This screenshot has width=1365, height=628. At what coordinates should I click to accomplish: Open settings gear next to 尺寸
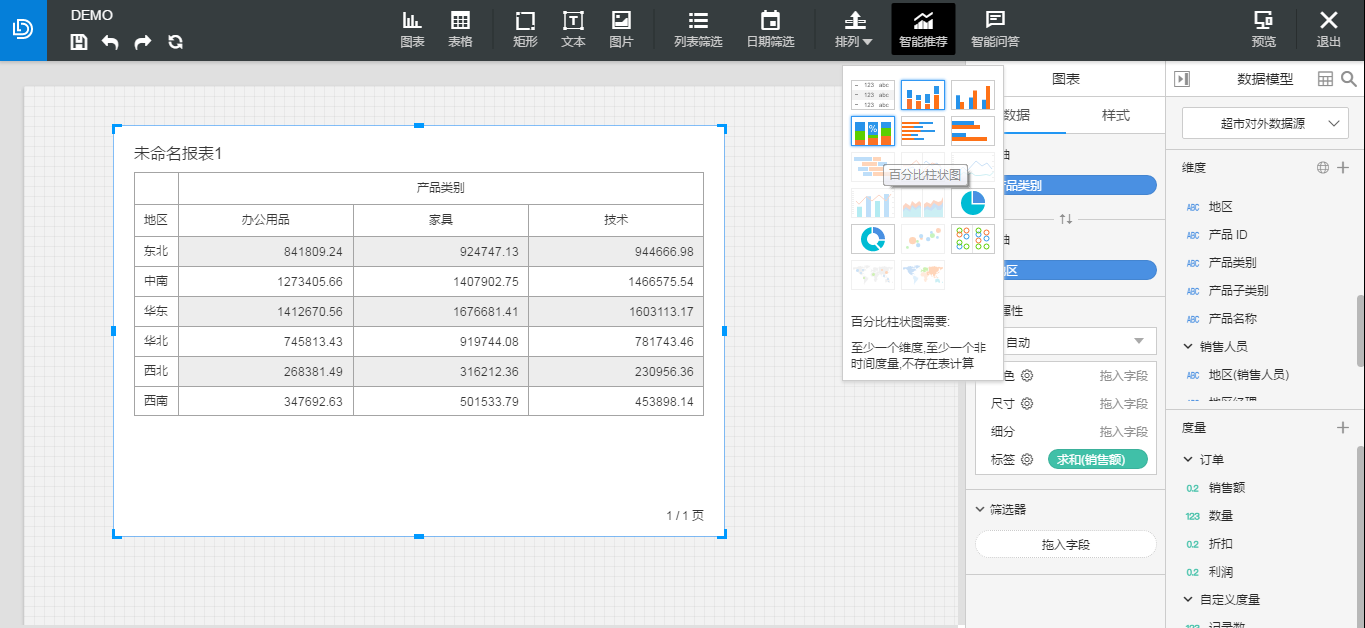tap(1027, 404)
